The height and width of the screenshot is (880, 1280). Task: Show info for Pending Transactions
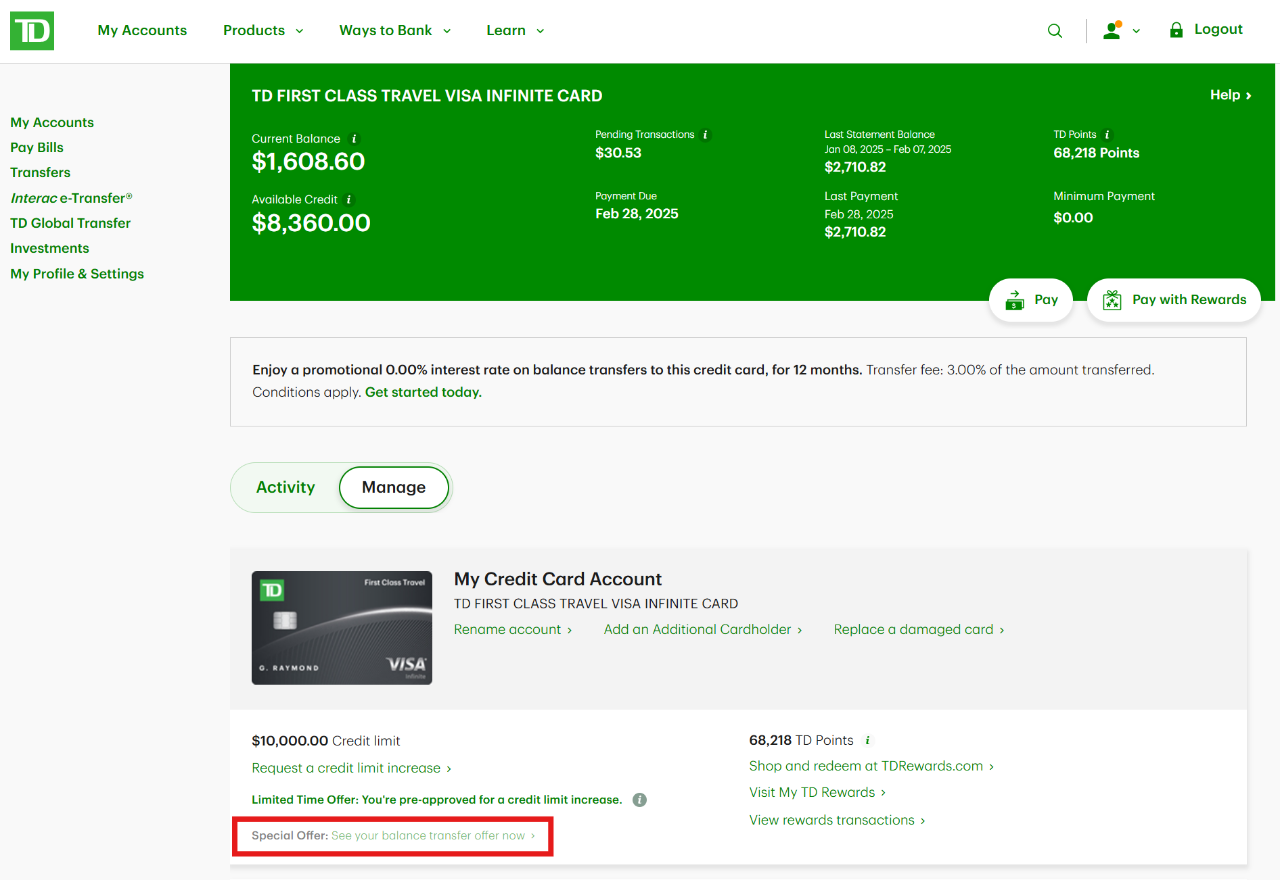tap(705, 134)
